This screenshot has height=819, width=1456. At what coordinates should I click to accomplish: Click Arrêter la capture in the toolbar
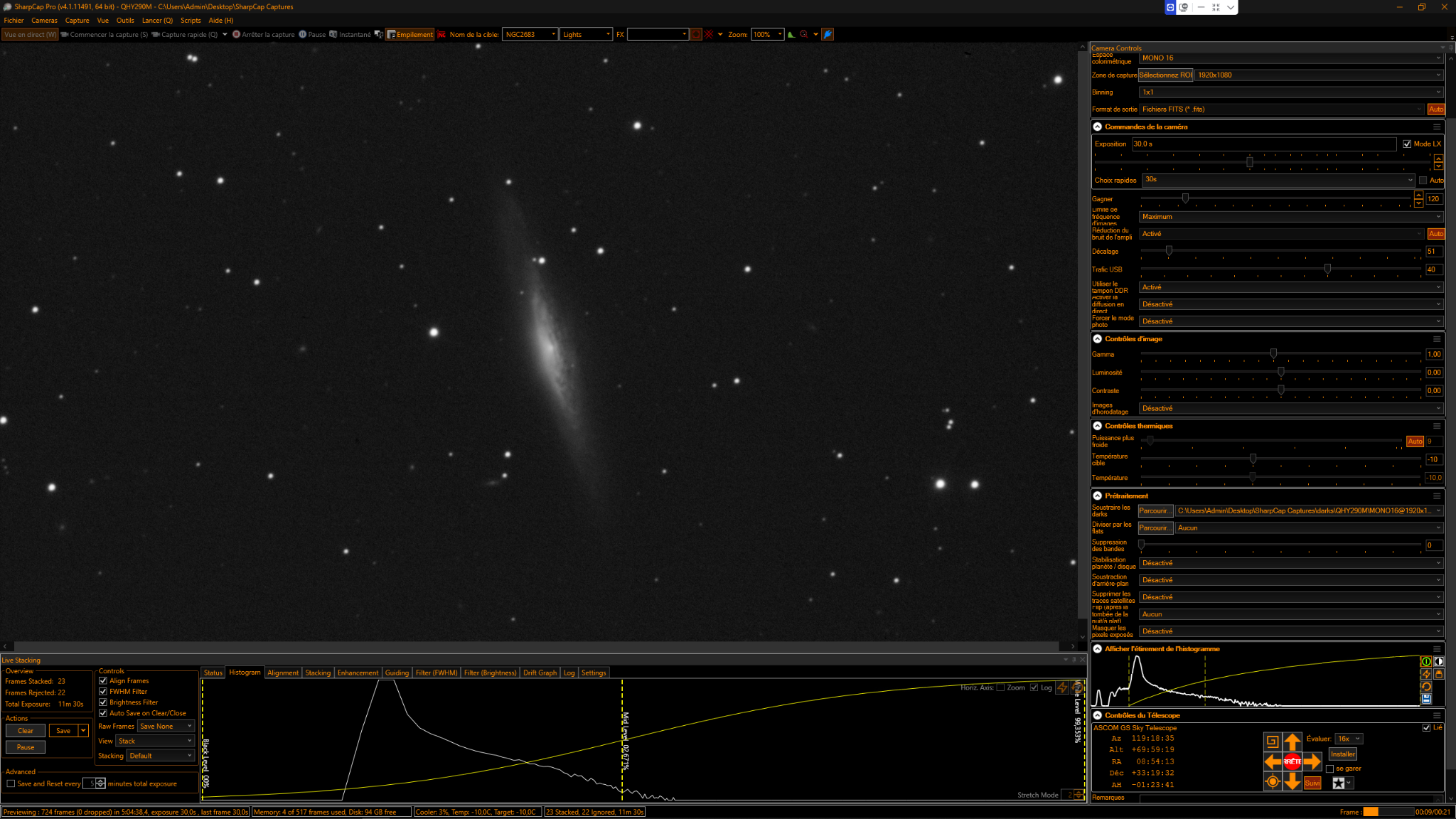point(263,34)
